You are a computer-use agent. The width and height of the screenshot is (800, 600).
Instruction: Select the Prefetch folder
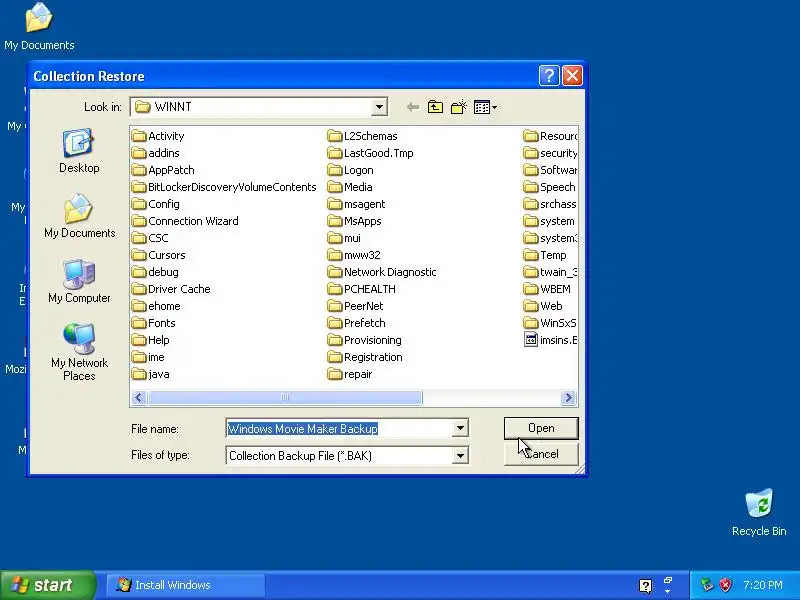click(x=357, y=323)
